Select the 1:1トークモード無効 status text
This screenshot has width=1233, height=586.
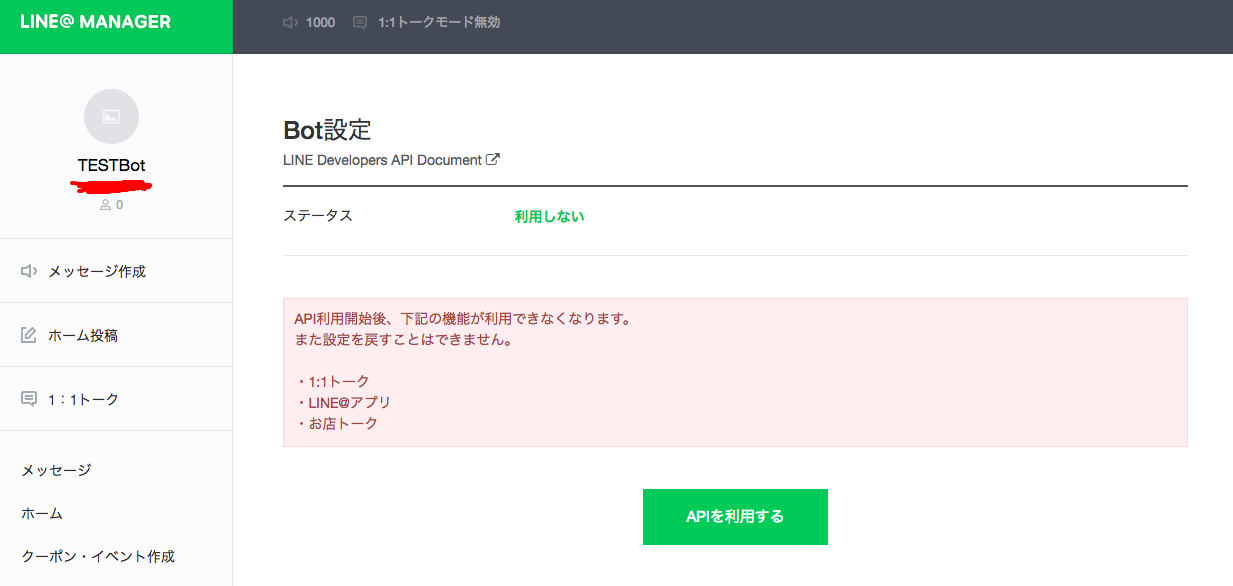pos(438,22)
